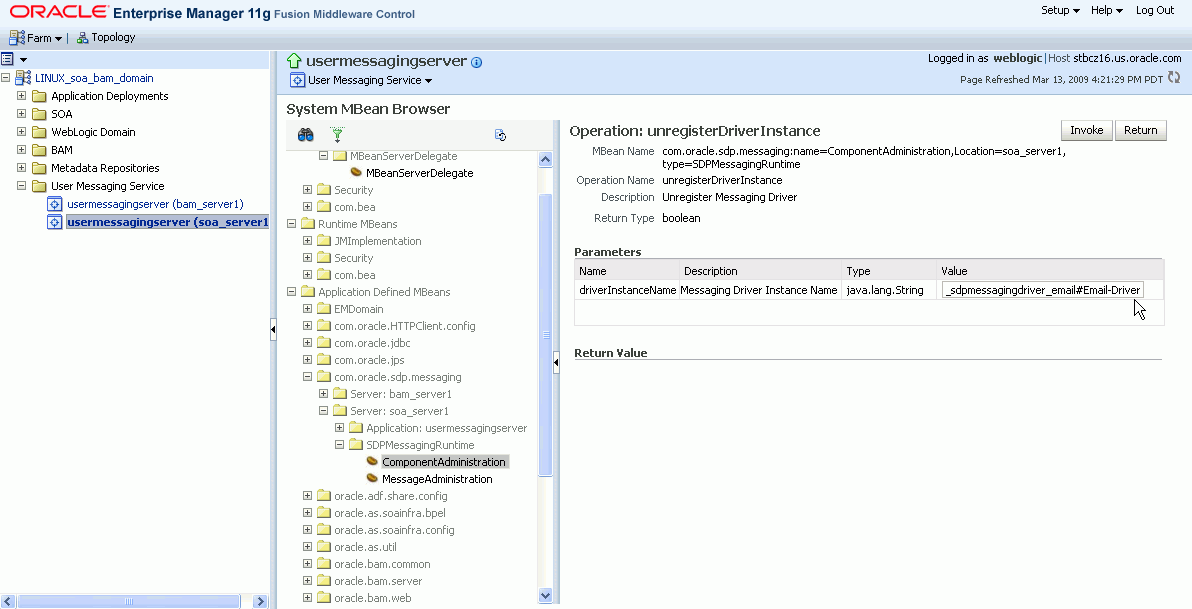
Task: Expand the Application Deployments node
Action: [21, 96]
